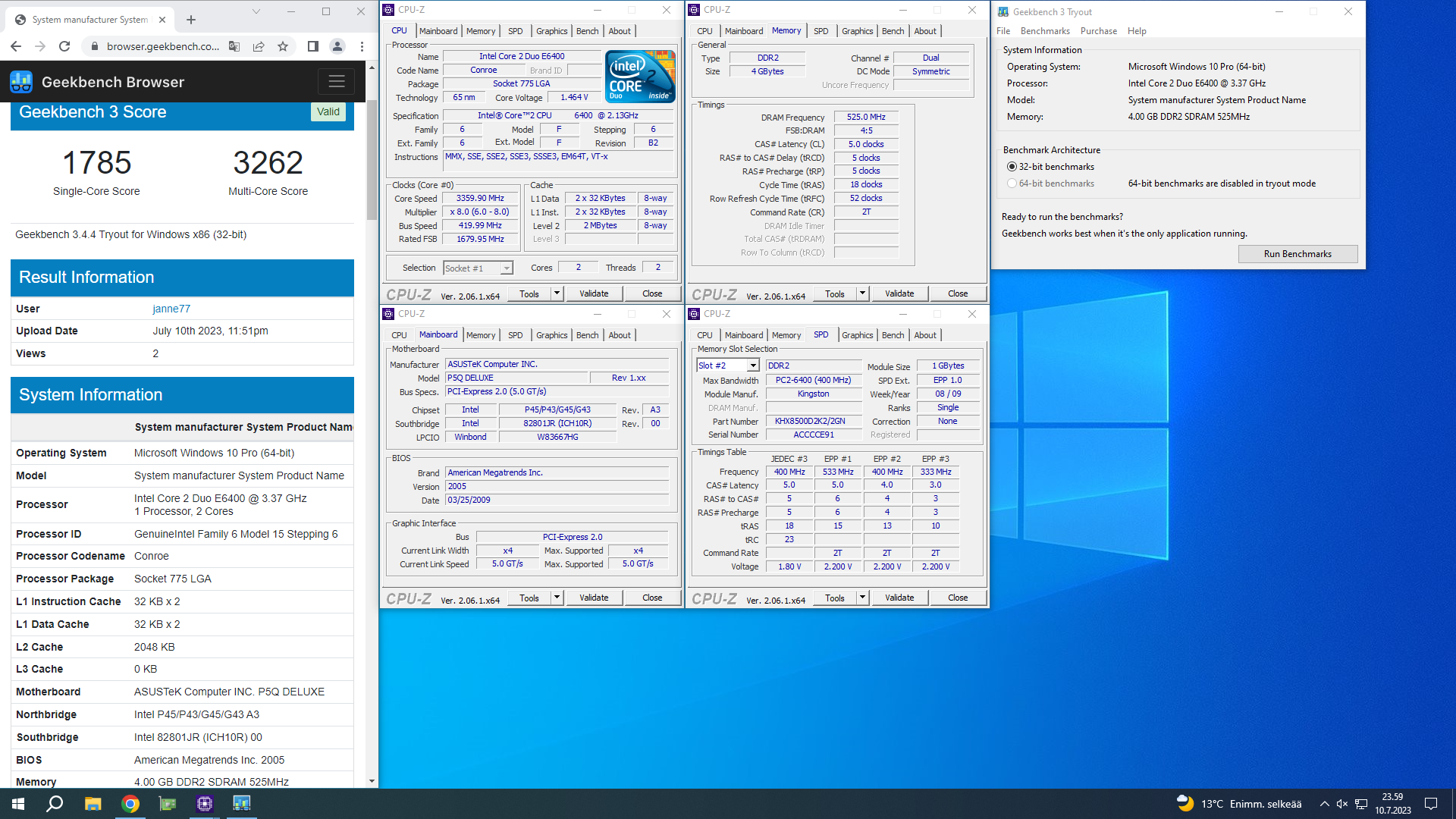
Task: Open the tab search chevron in Chrome
Action: tap(256, 11)
